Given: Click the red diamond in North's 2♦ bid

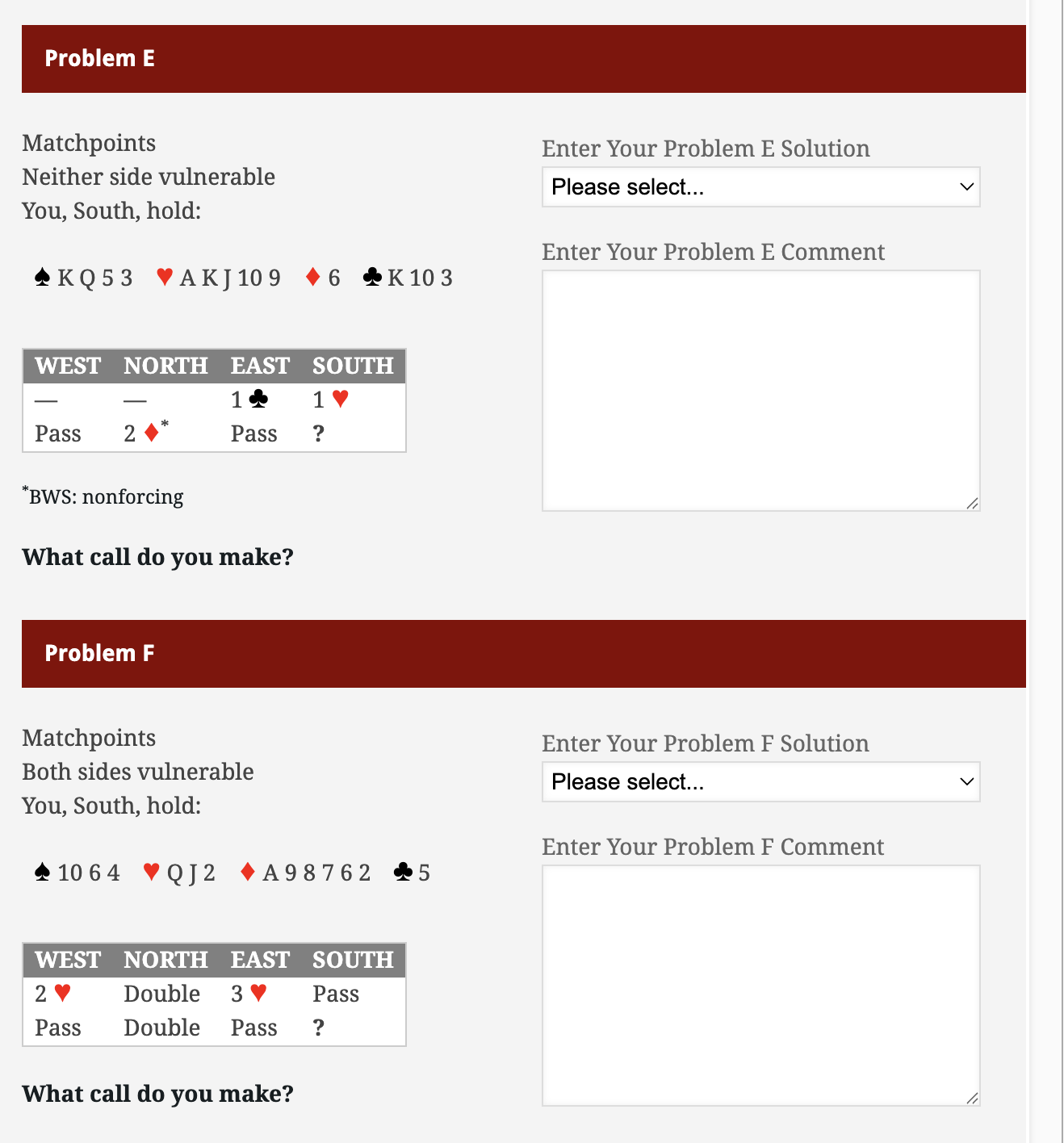Looking at the screenshot, I should click(x=151, y=433).
